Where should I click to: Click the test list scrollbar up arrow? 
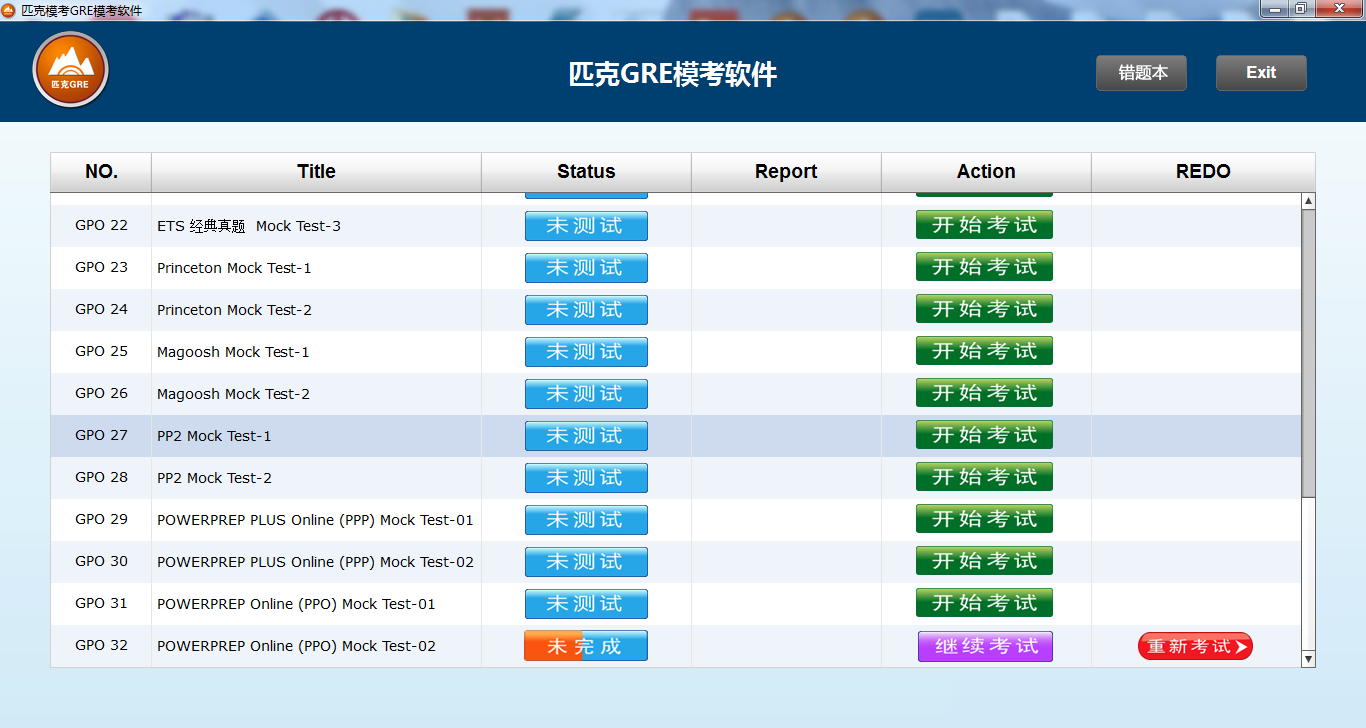coord(1308,201)
